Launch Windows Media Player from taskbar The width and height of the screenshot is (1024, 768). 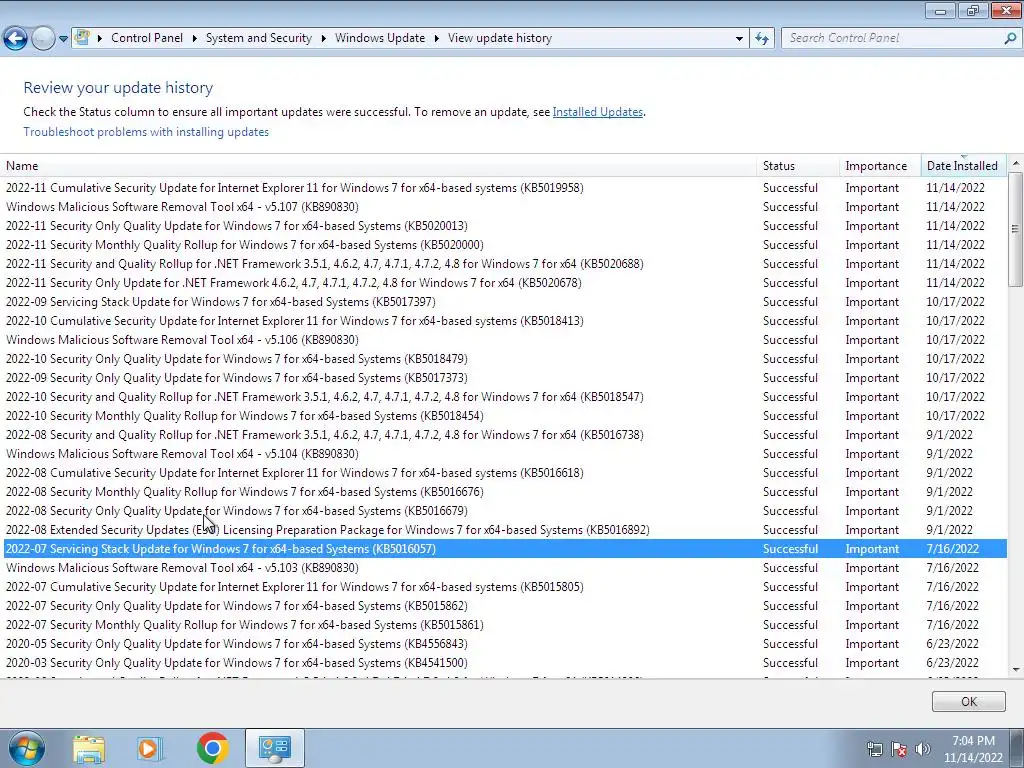149,748
